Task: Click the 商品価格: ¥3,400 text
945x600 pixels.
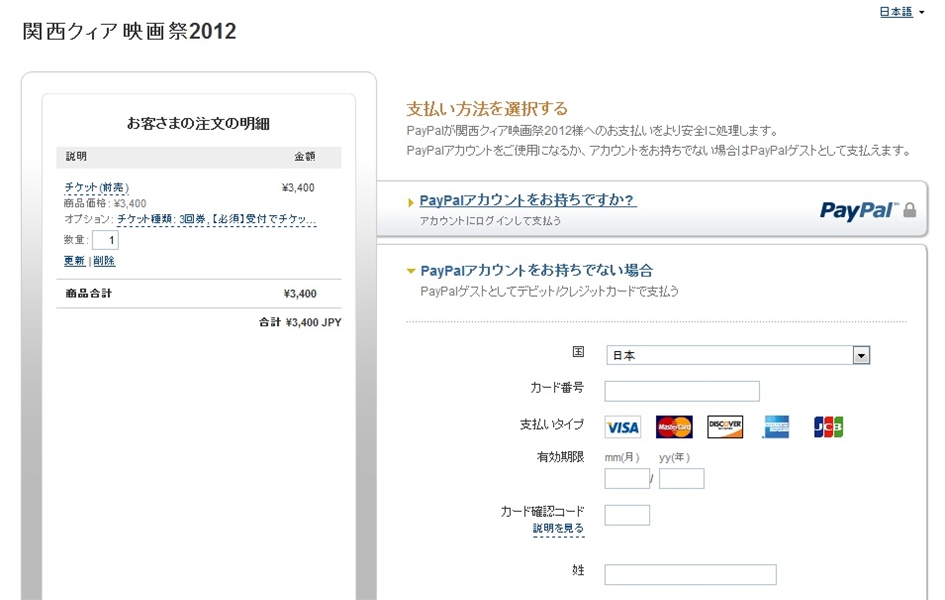Action: click(x=105, y=204)
